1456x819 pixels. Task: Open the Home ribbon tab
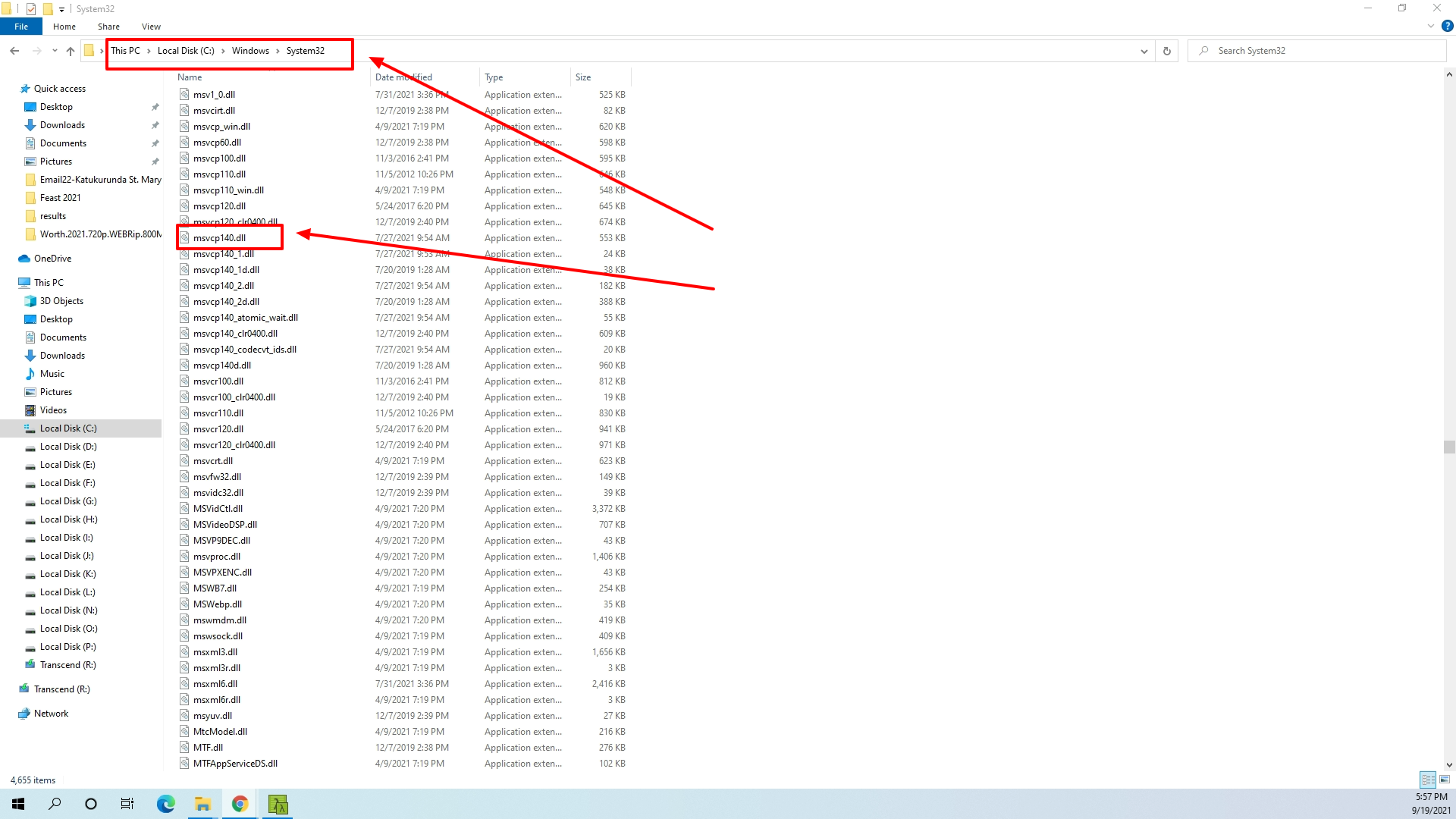click(64, 27)
